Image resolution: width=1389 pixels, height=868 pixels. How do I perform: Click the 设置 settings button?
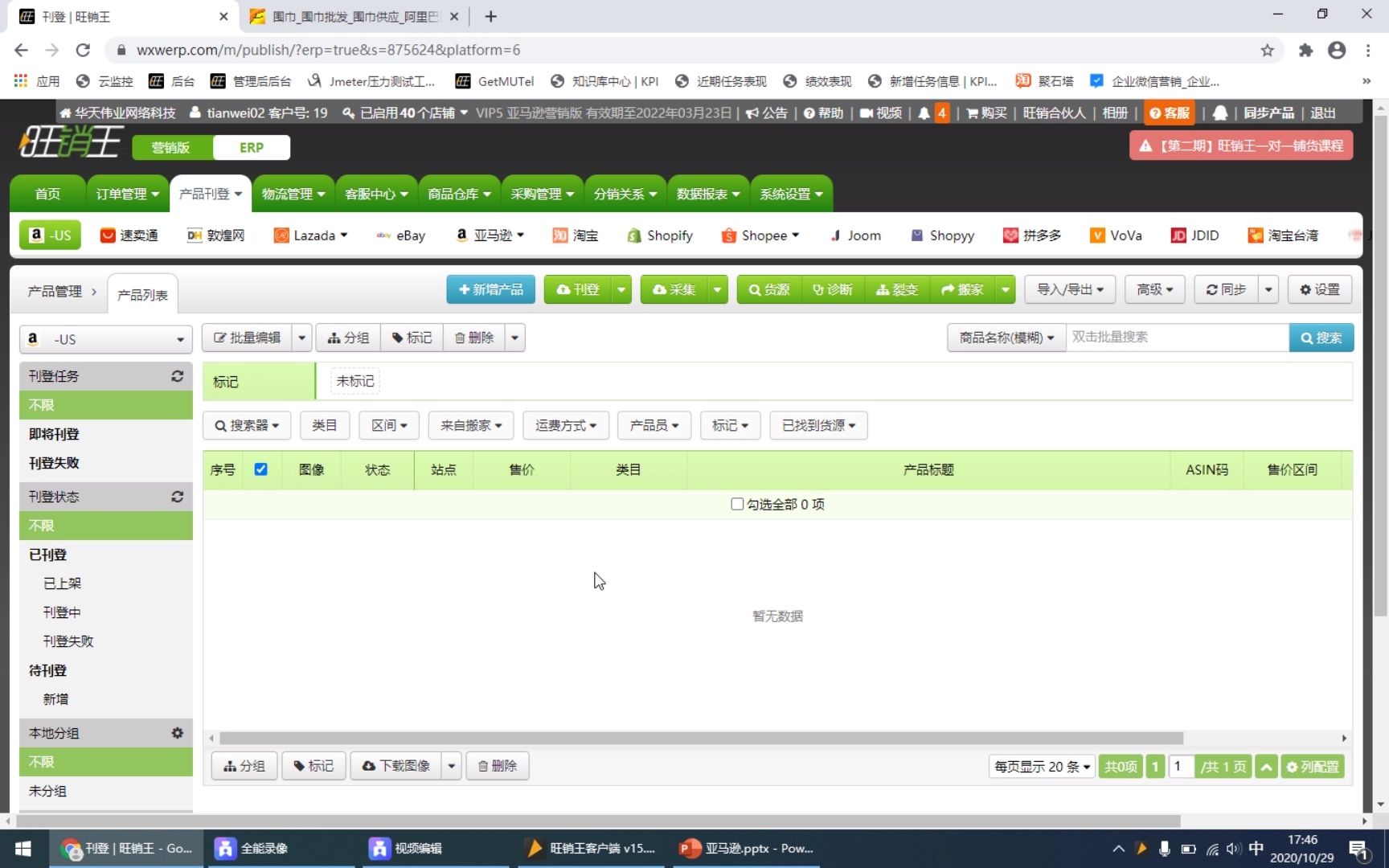click(1320, 289)
